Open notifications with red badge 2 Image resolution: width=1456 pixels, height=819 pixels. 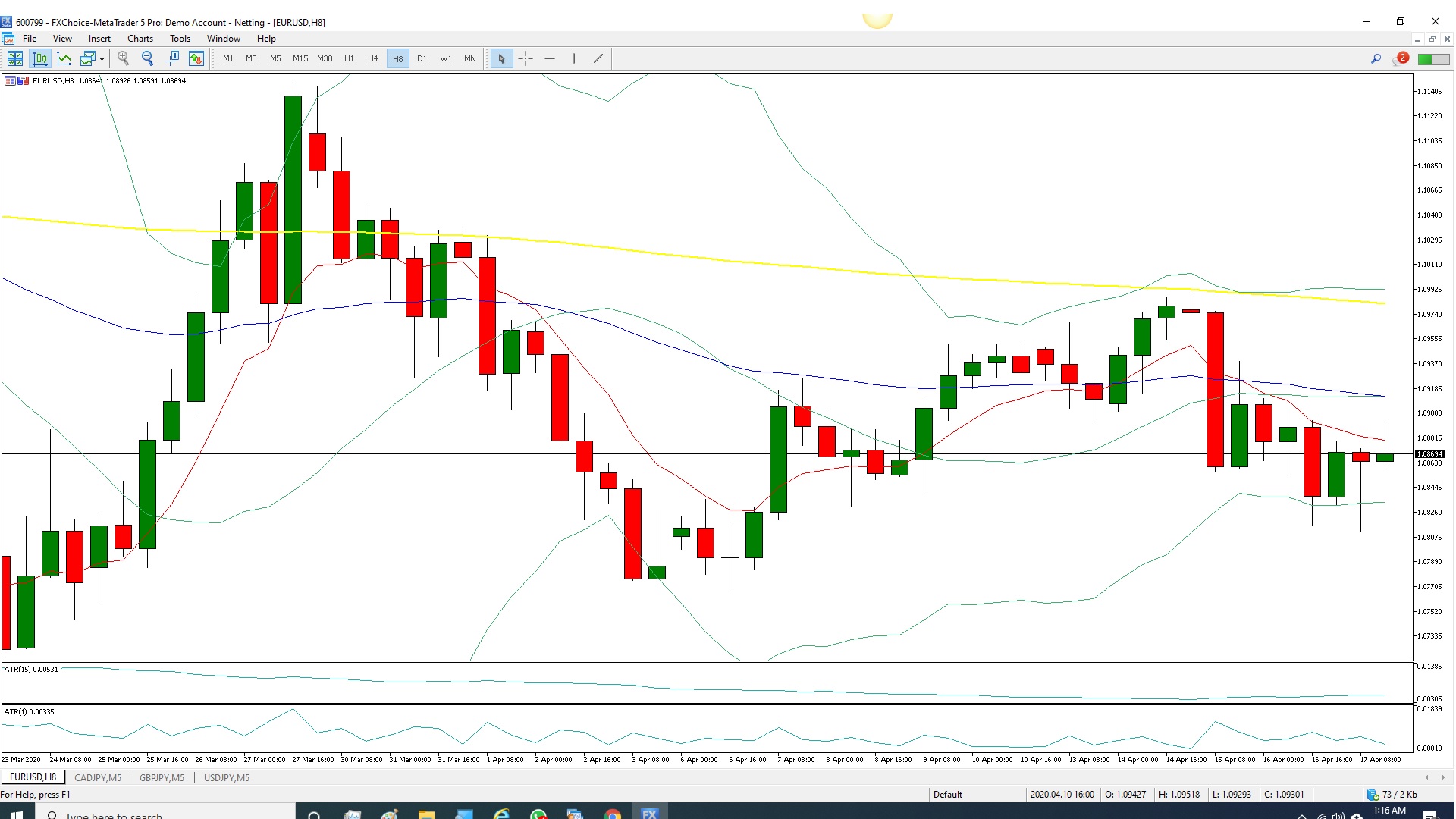(x=1400, y=58)
